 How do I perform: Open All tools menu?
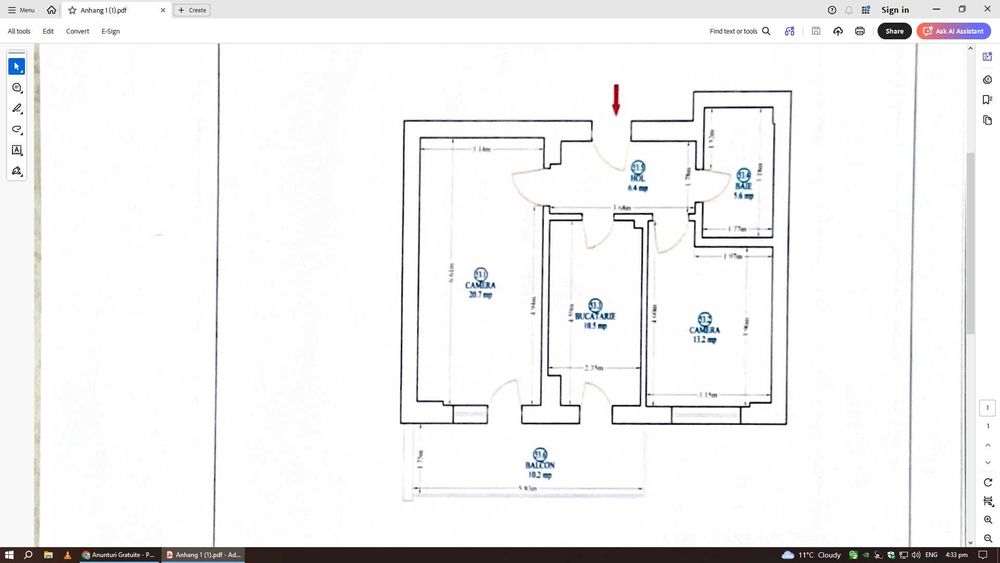[19, 31]
